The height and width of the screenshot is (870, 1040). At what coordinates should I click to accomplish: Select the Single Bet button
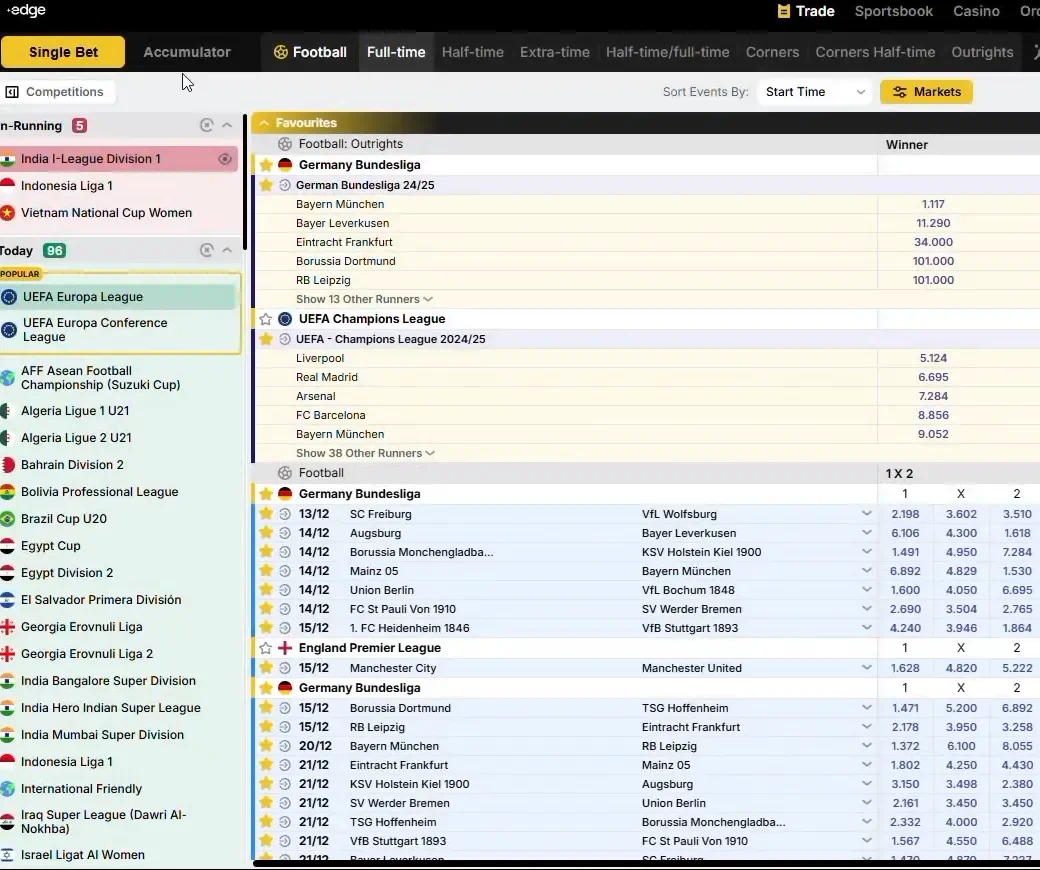[63, 52]
